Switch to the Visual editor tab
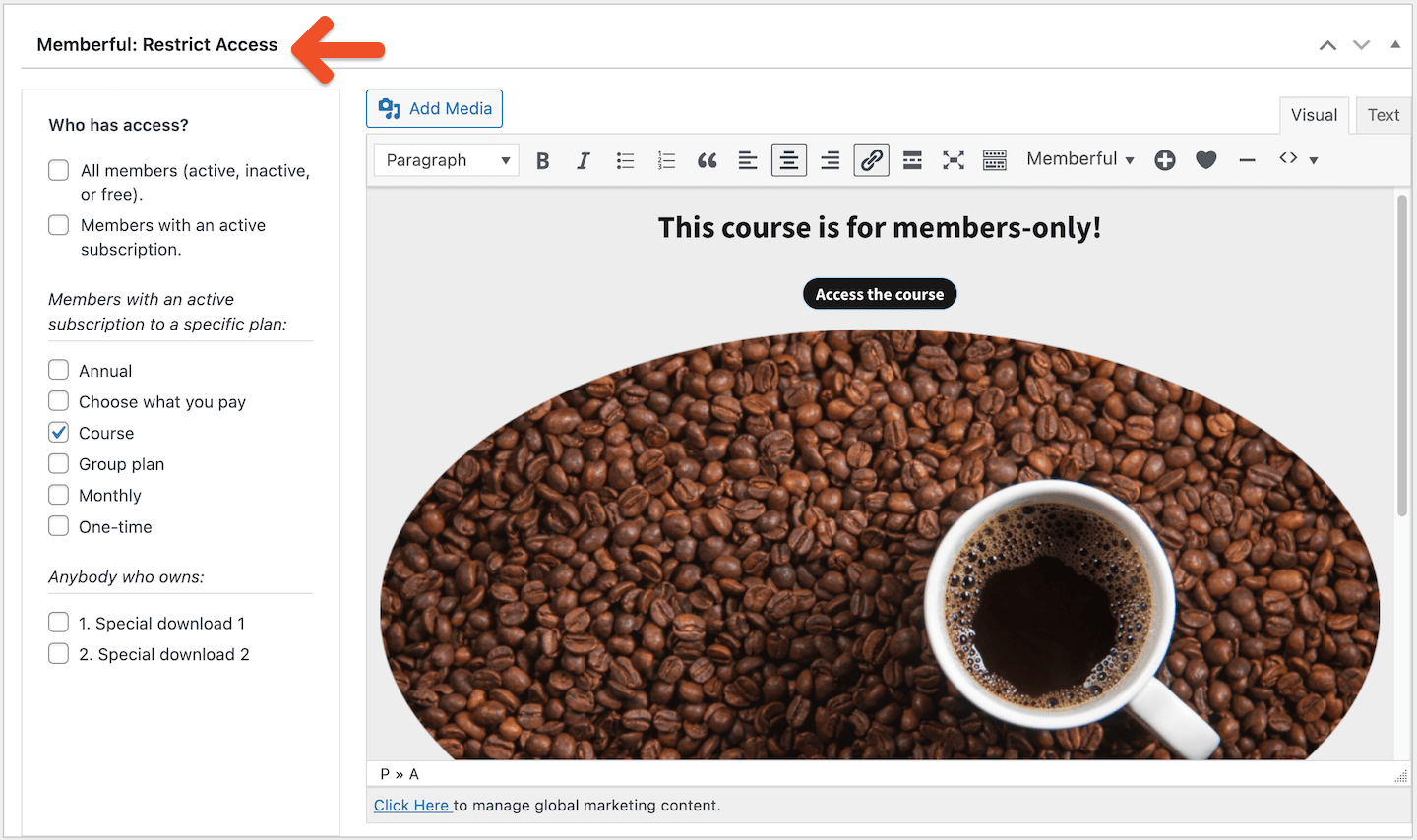This screenshot has width=1417, height=840. [1314, 115]
